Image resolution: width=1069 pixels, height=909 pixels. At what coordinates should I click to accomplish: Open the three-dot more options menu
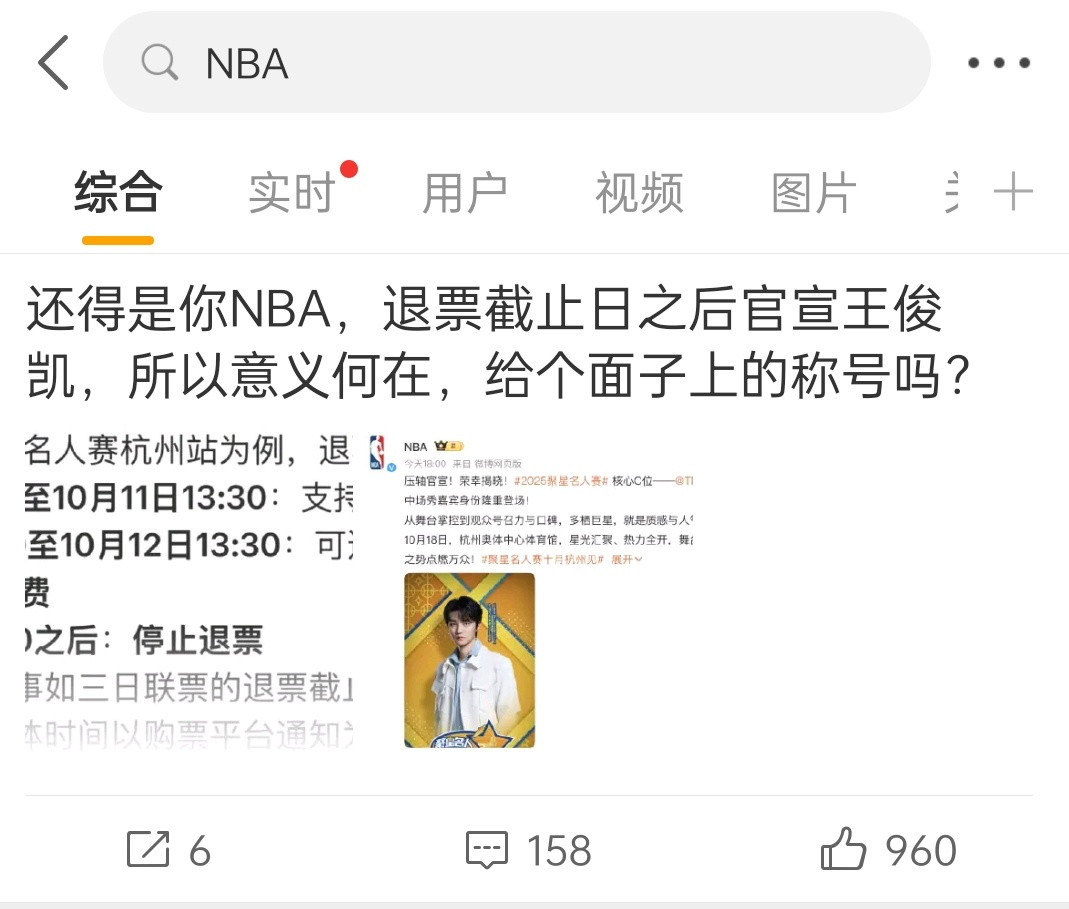coord(999,63)
